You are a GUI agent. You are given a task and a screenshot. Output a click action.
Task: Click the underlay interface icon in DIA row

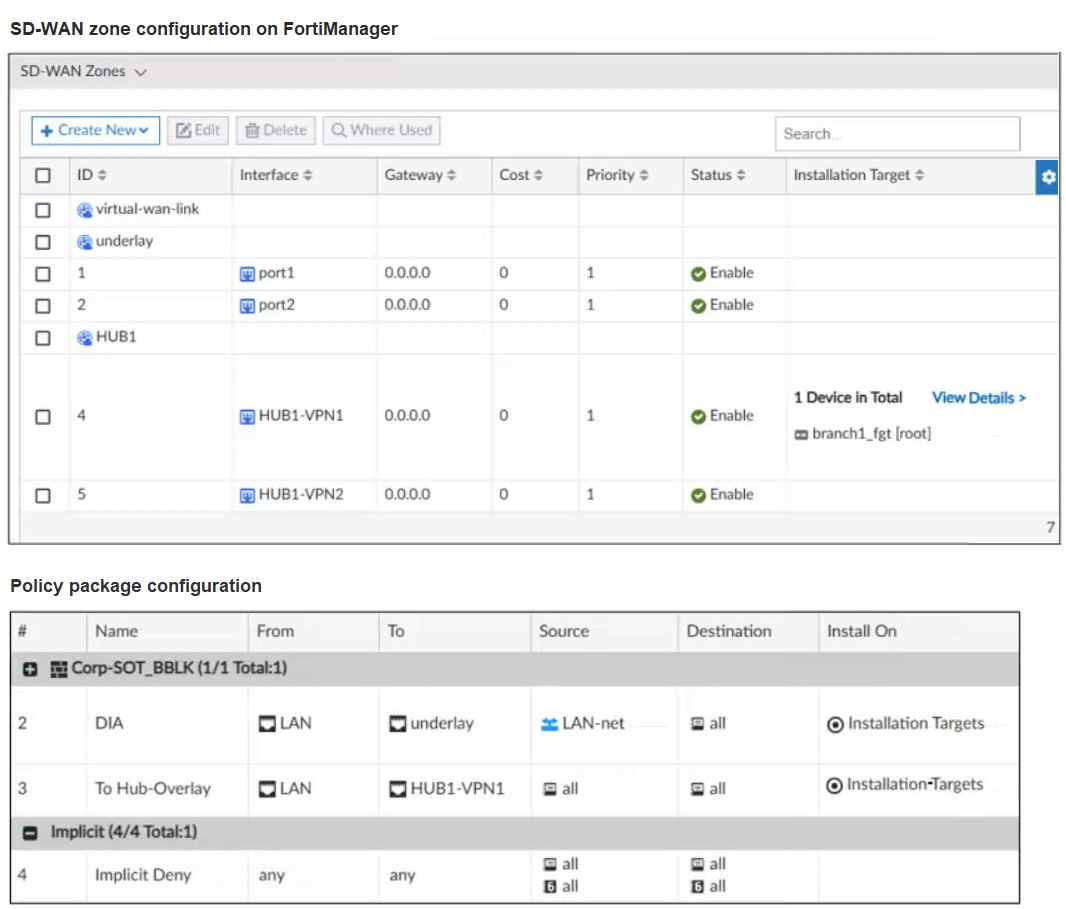pyautogui.click(x=398, y=724)
